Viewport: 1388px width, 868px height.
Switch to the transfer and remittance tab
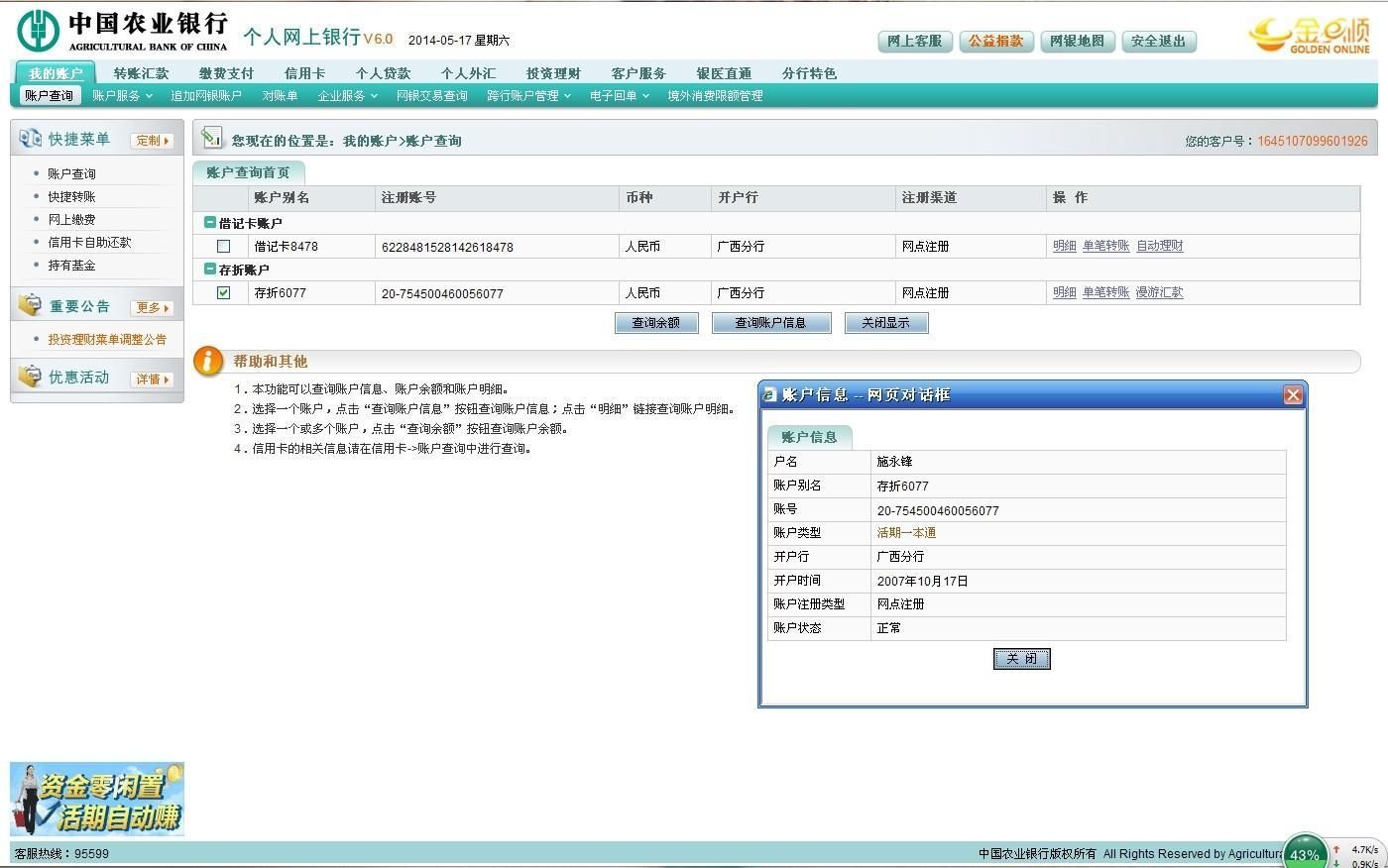pos(141,73)
